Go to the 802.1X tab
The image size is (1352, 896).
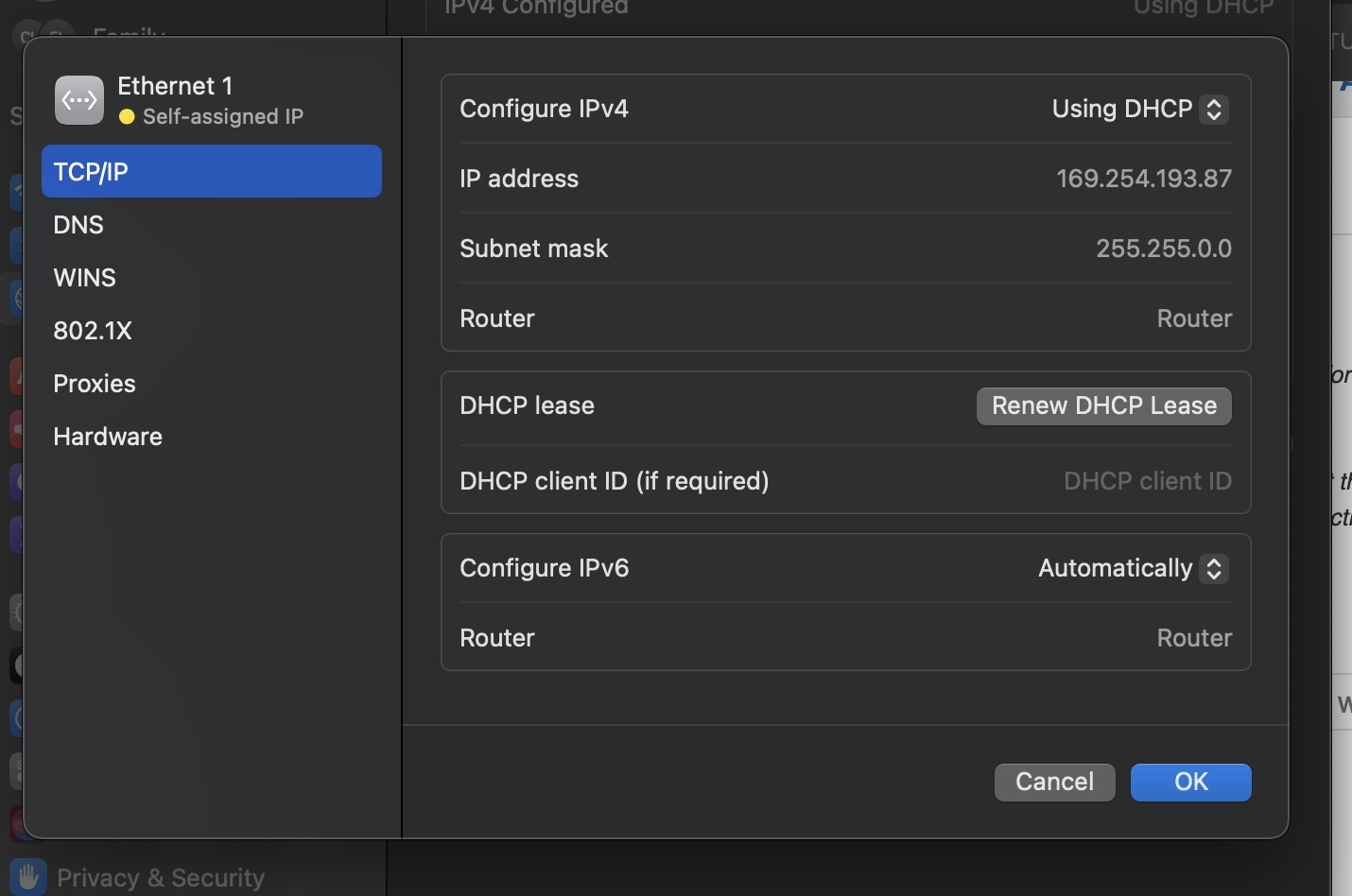pyautogui.click(x=93, y=331)
